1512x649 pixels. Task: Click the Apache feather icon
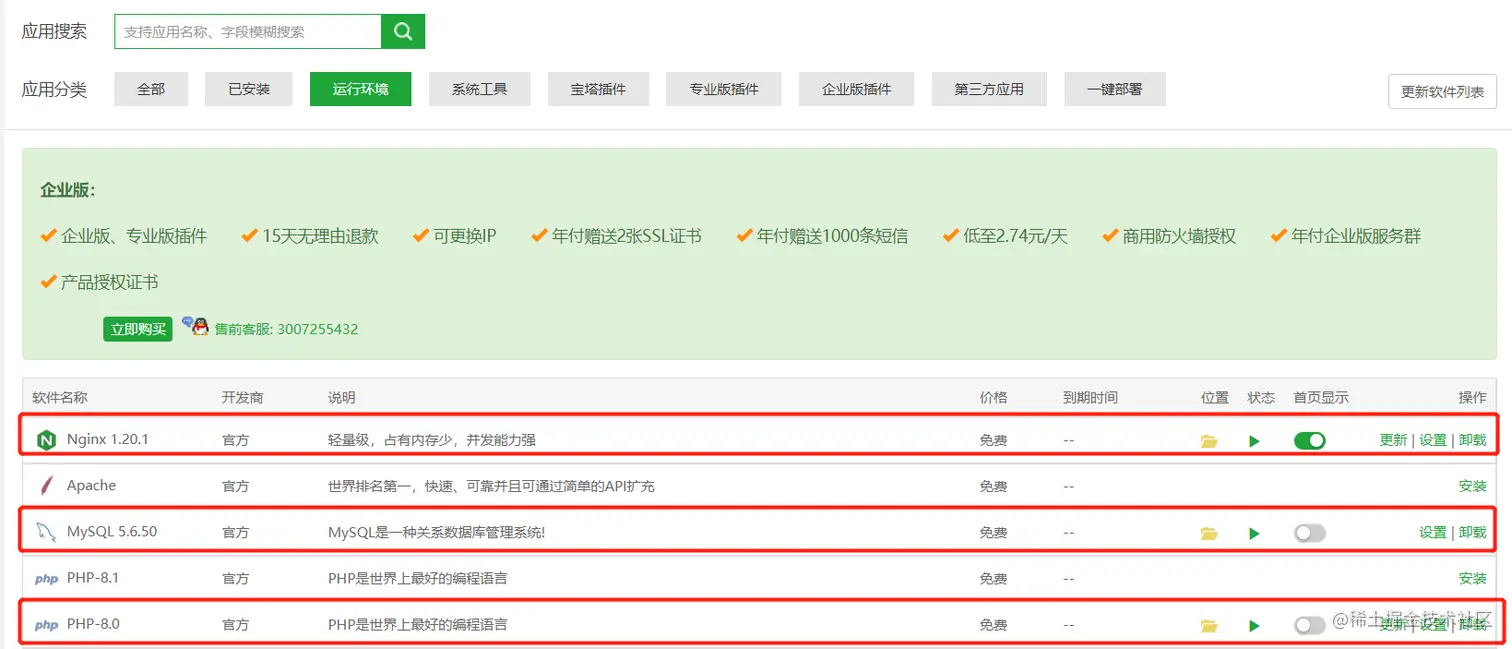tap(46, 486)
